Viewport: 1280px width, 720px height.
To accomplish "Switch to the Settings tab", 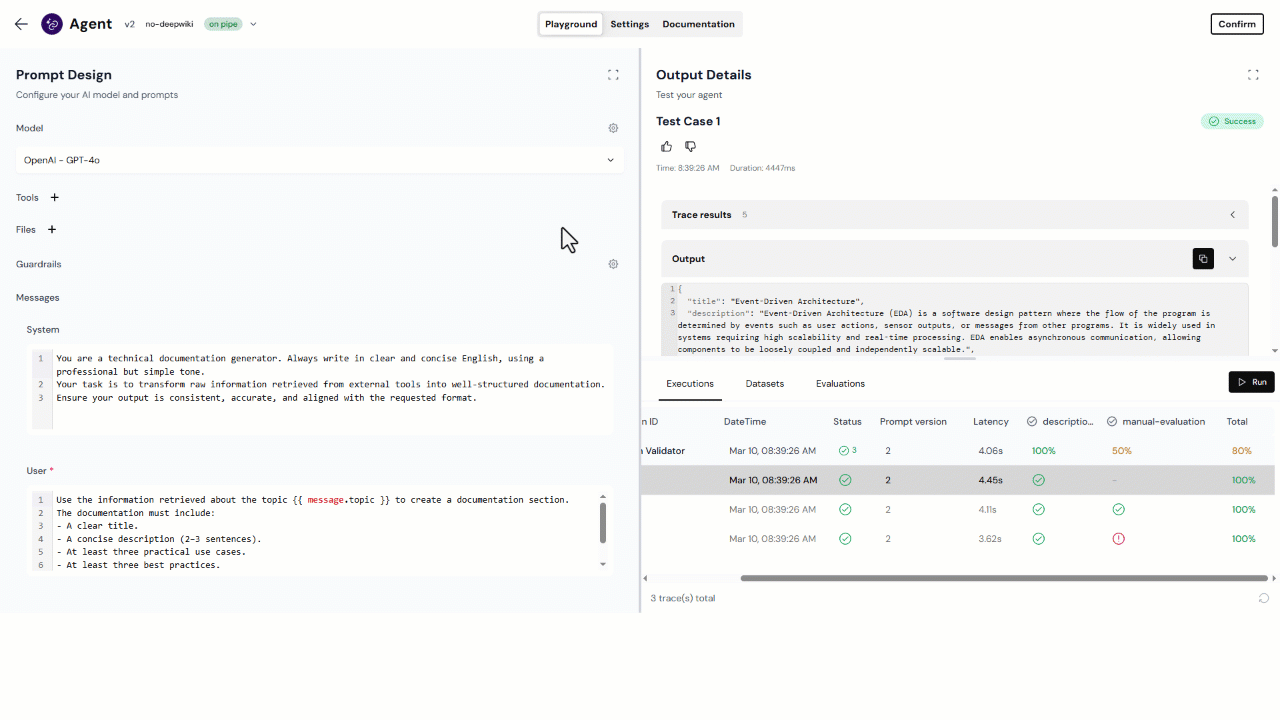I will [629, 24].
